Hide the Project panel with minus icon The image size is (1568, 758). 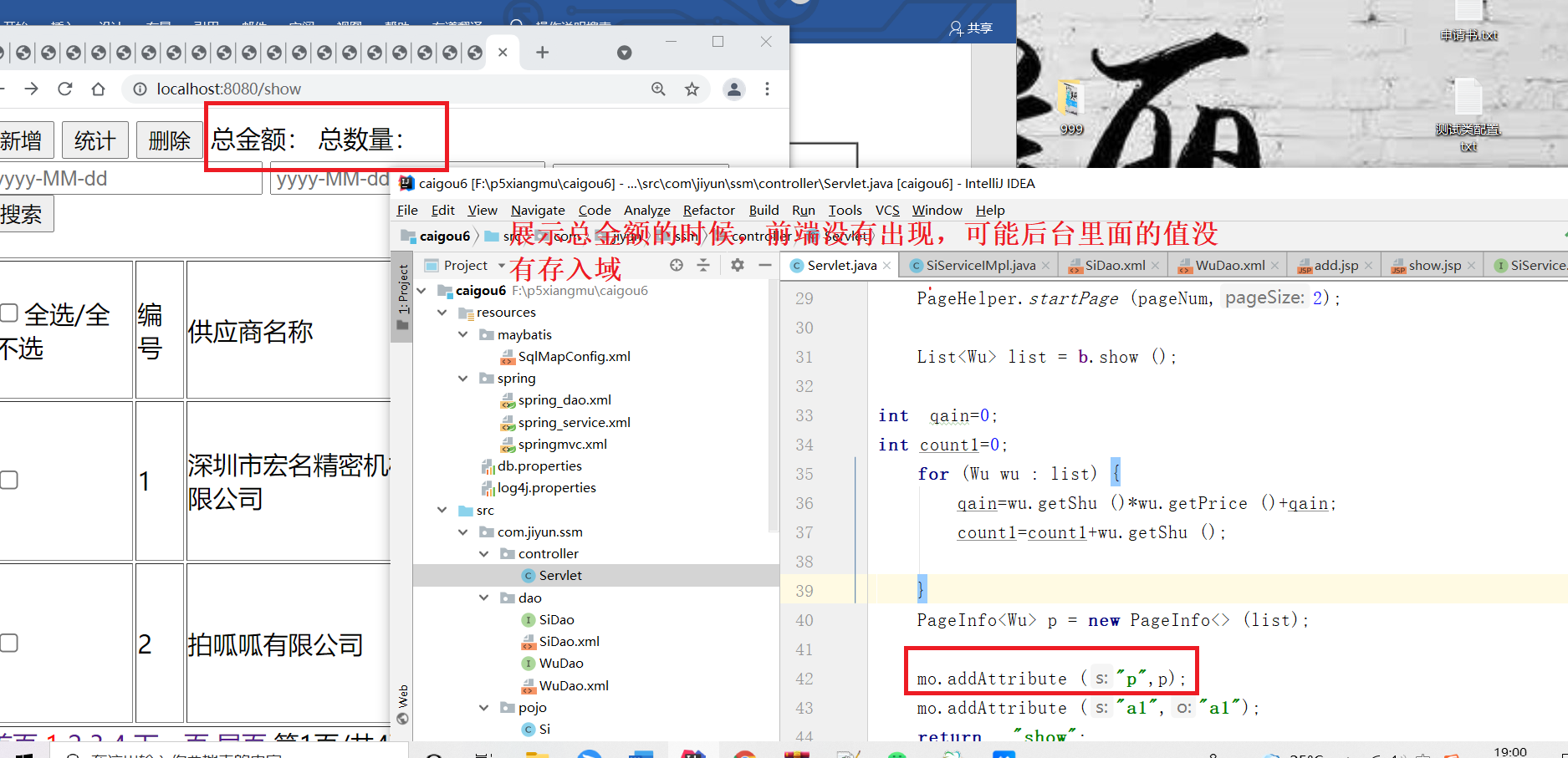click(x=764, y=265)
